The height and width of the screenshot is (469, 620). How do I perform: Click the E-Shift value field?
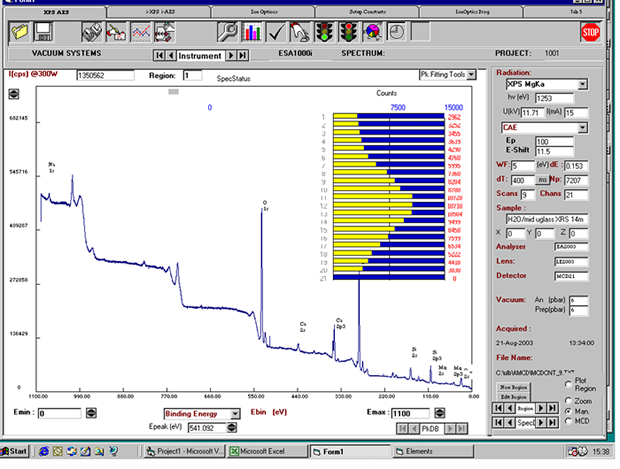point(554,151)
